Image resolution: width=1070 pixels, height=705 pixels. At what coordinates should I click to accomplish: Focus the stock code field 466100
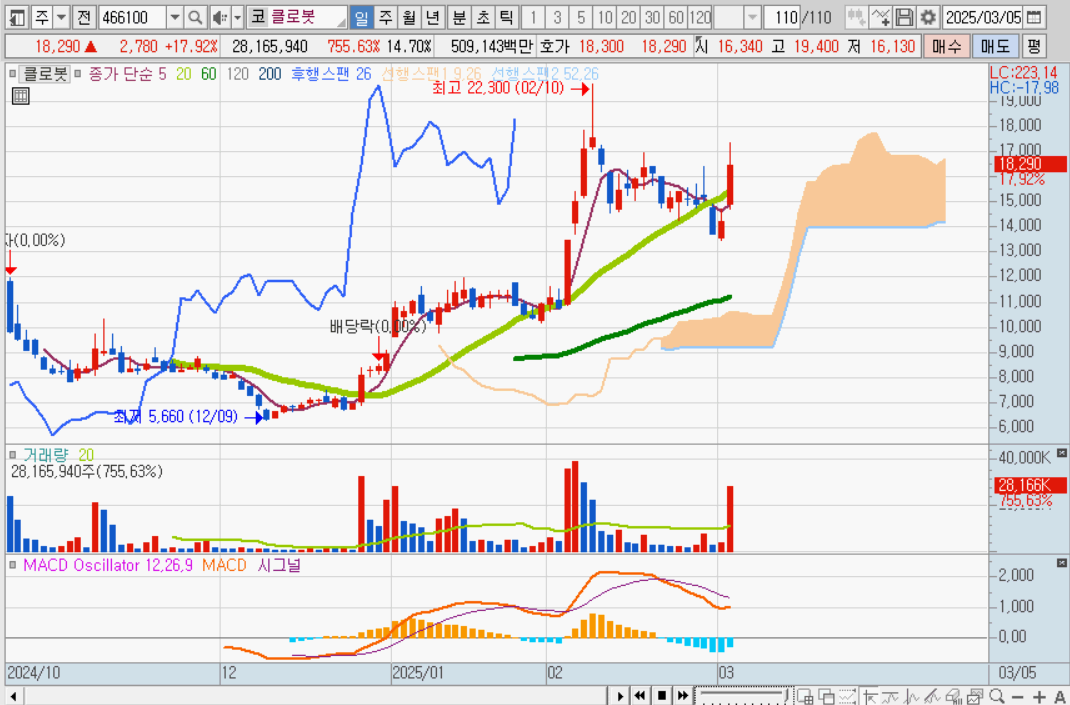coord(132,17)
